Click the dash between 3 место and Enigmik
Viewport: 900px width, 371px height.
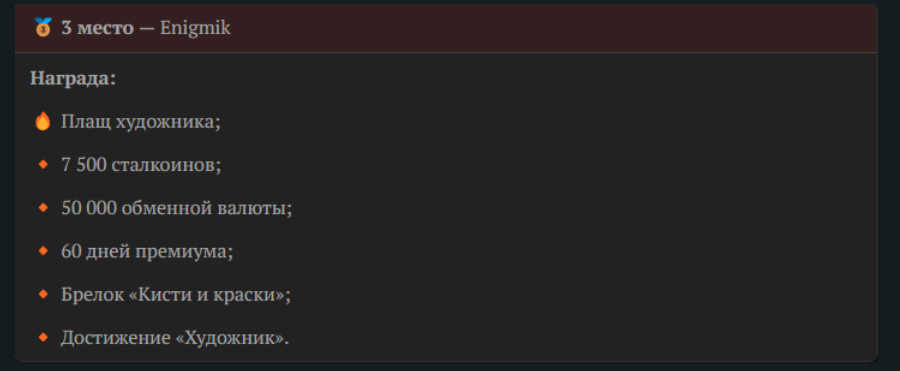click(x=147, y=28)
